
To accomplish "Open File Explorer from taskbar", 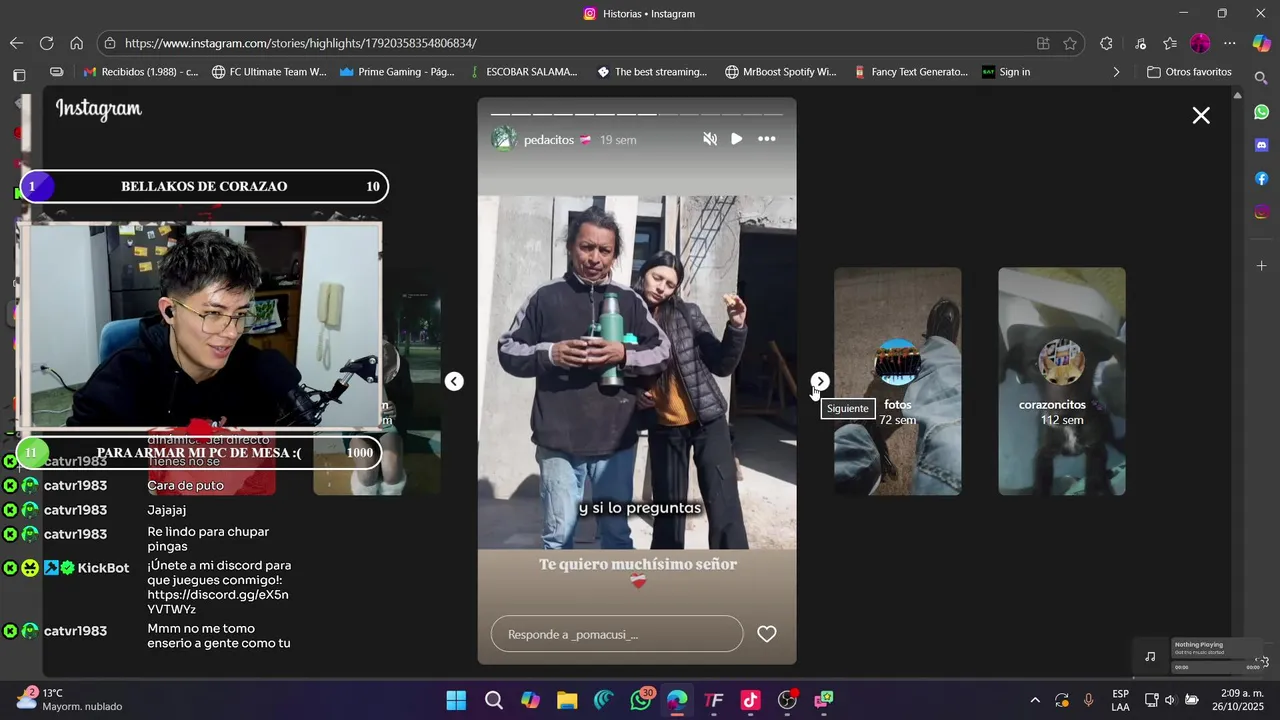I will click(567, 700).
